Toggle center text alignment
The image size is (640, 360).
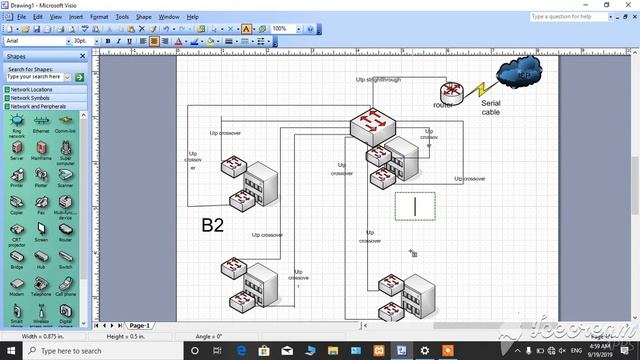pyautogui.click(x=154, y=41)
